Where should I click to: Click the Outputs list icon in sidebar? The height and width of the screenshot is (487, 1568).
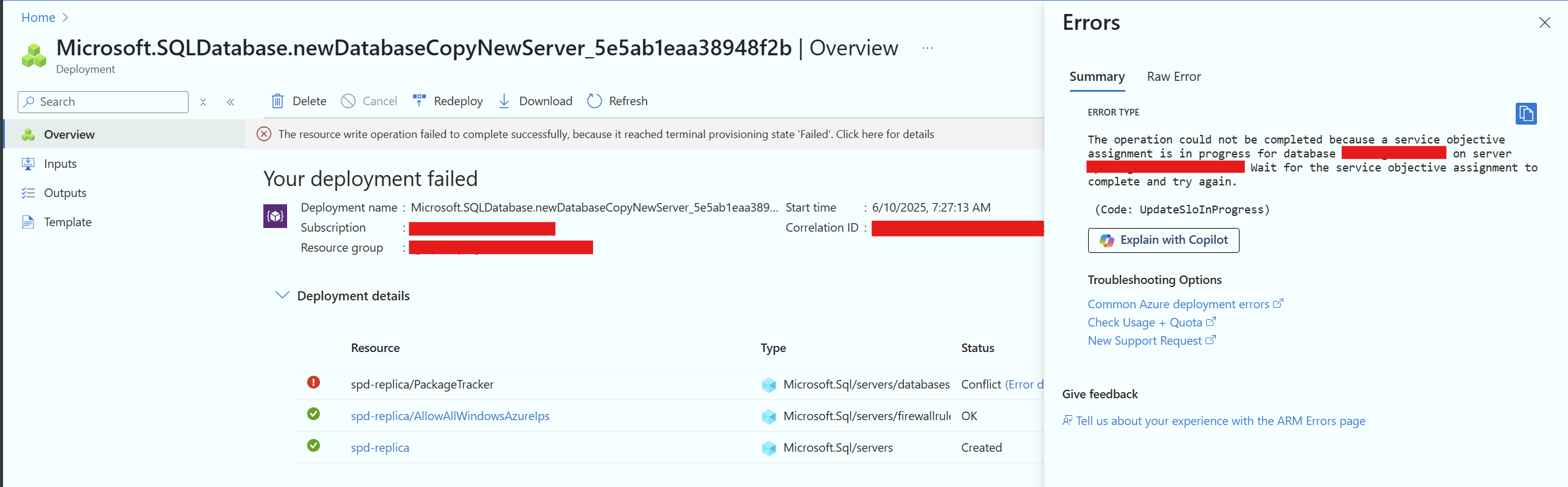pos(28,193)
